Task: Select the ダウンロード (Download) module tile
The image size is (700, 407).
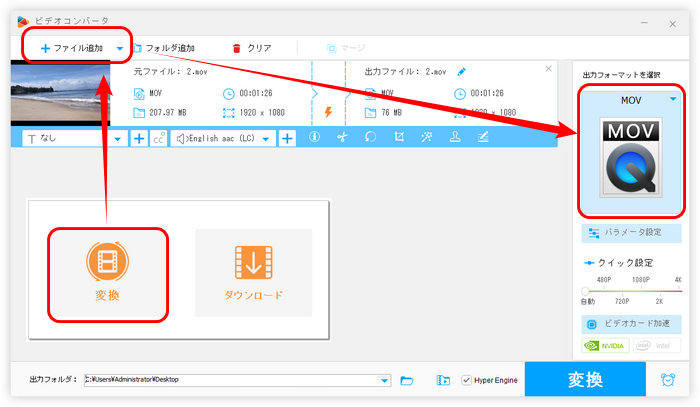Action: pyautogui.click(x=254, y=273)
